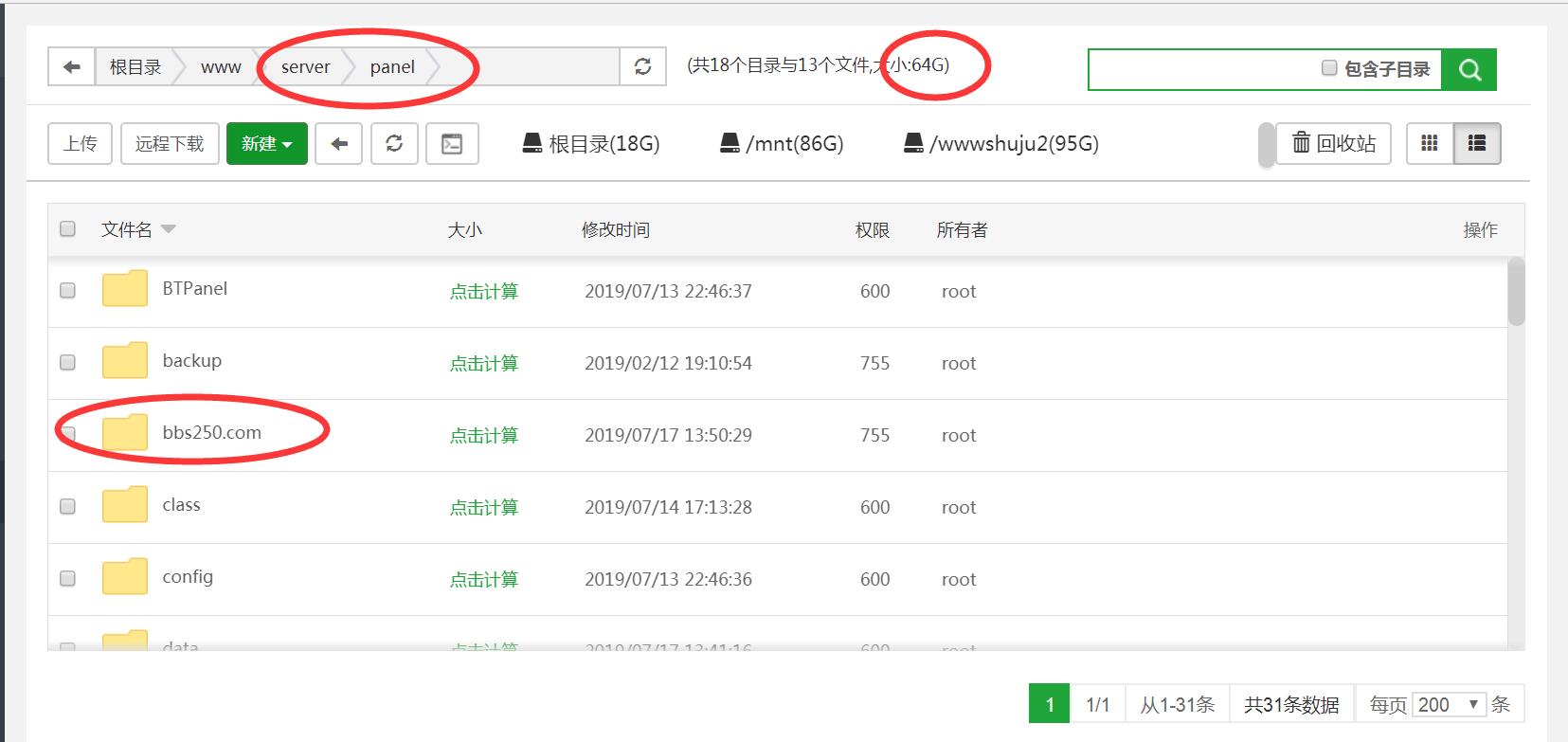Click the 远程下载 button
The width and height of the screenshot is (1568, 742).
point(170,144)
